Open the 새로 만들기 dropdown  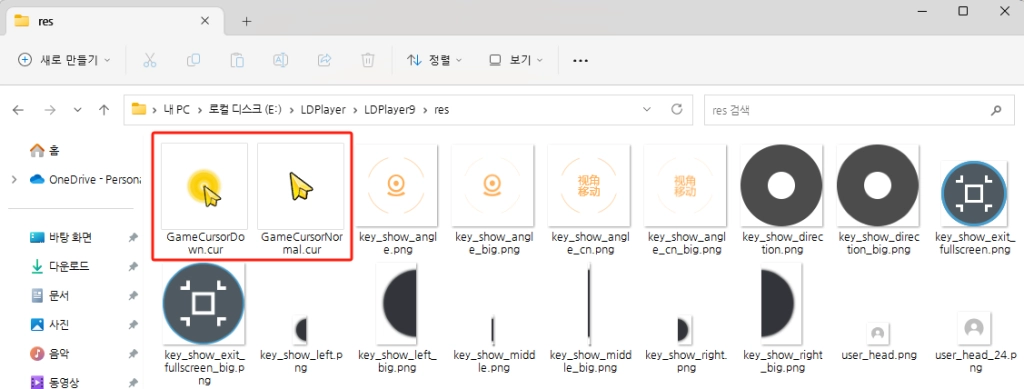(64, 60)
